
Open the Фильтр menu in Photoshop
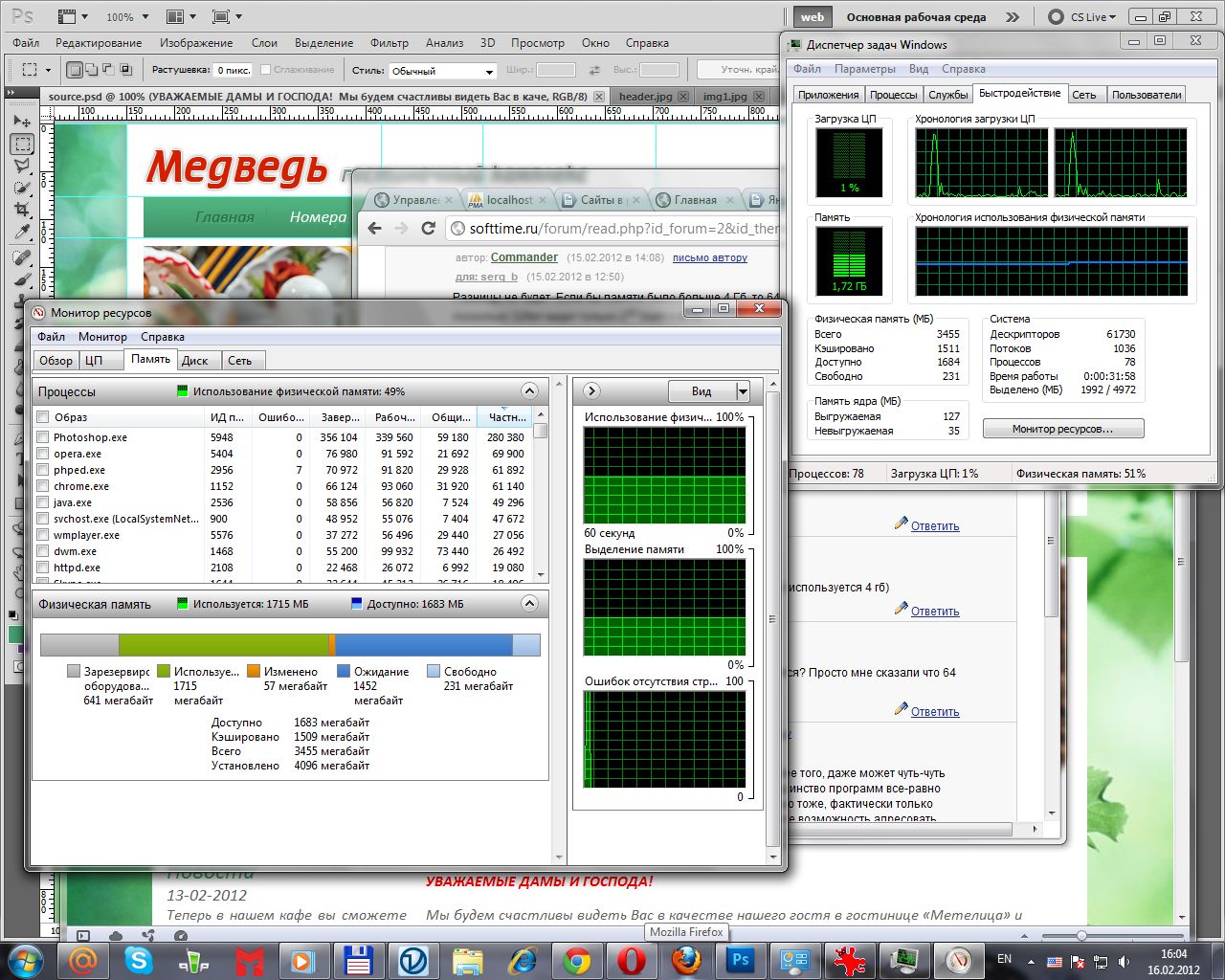(389, 43)
